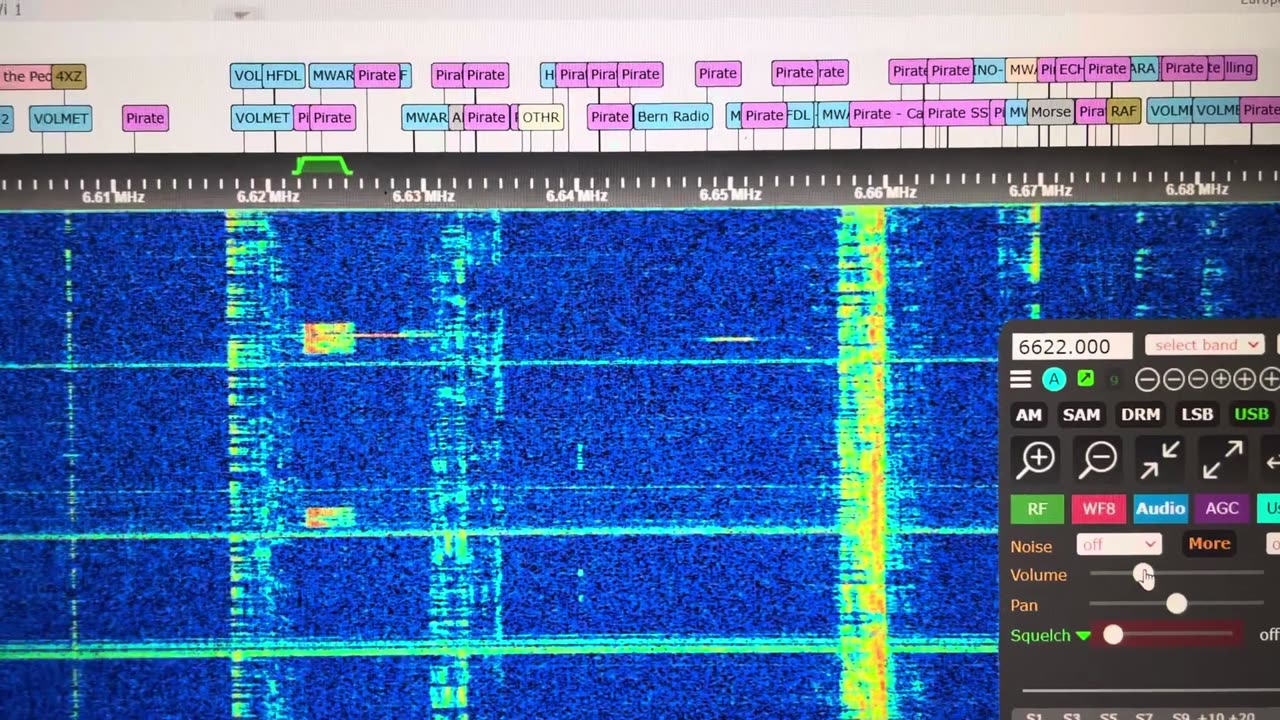The height and width of the screenshot is (720, 1280).
Task: Click the 6.65 MHz scale label
Action: 731,194
